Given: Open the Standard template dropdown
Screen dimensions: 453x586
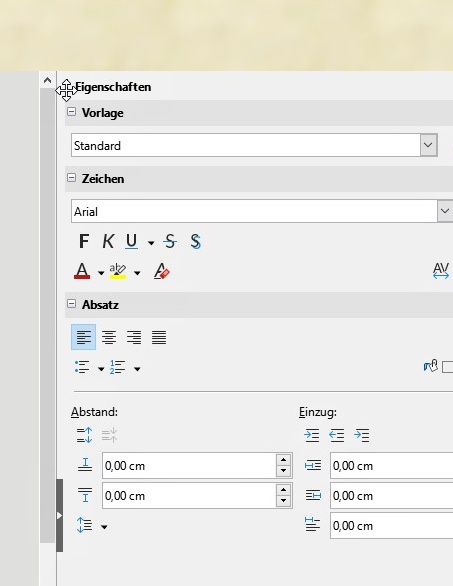Looking at the screenshot, I should 428,145.
